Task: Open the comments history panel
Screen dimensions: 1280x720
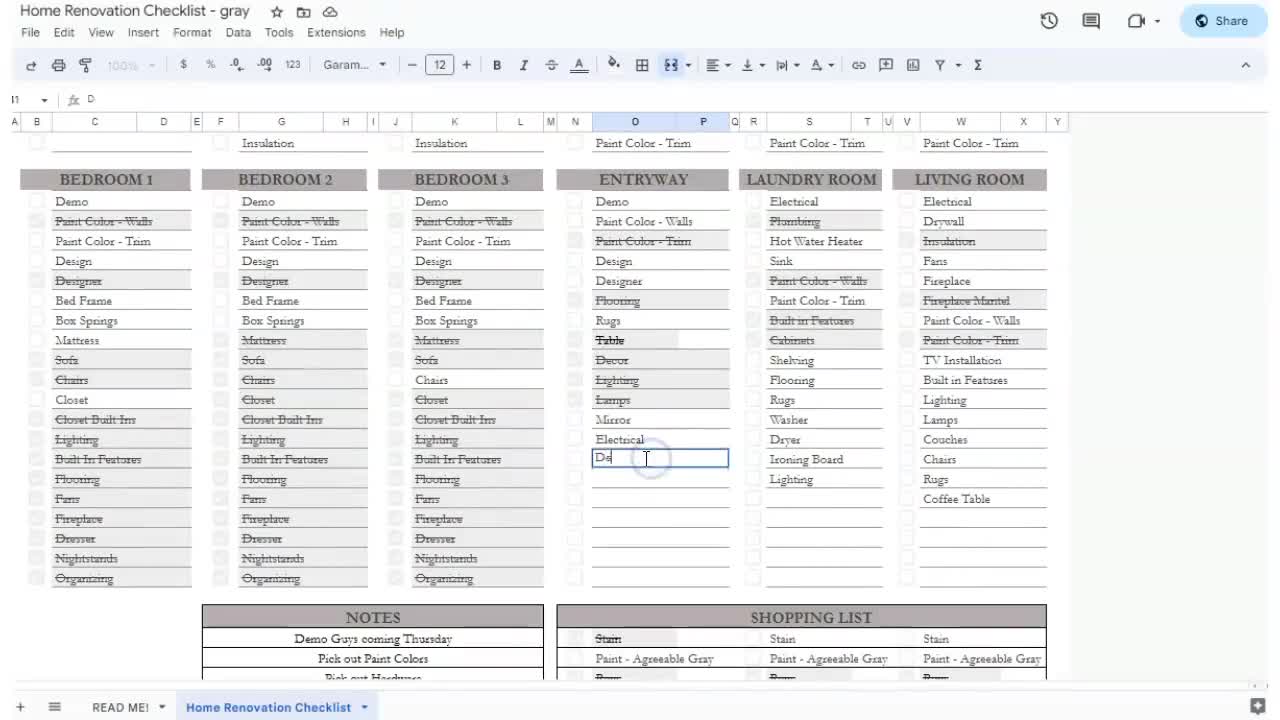Action: [1091, 20]
